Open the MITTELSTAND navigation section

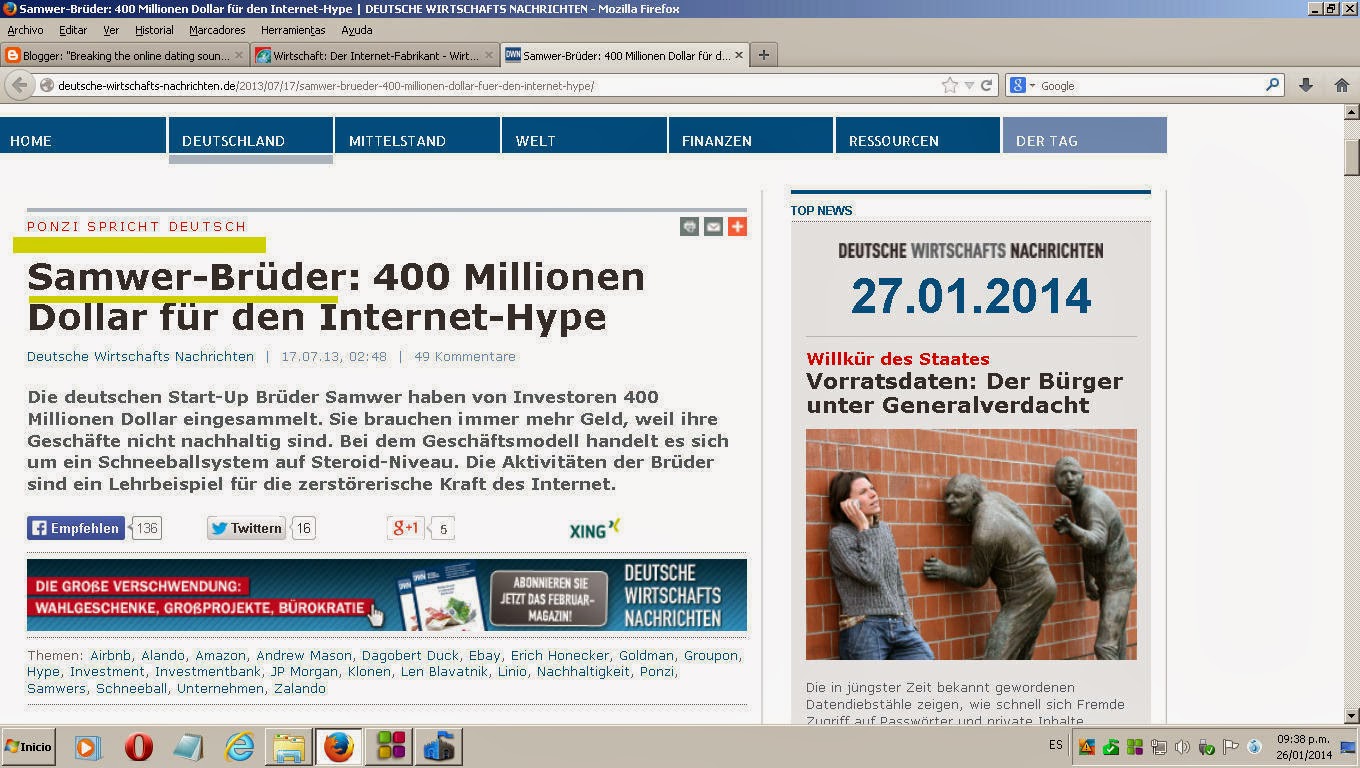[417, 136]
